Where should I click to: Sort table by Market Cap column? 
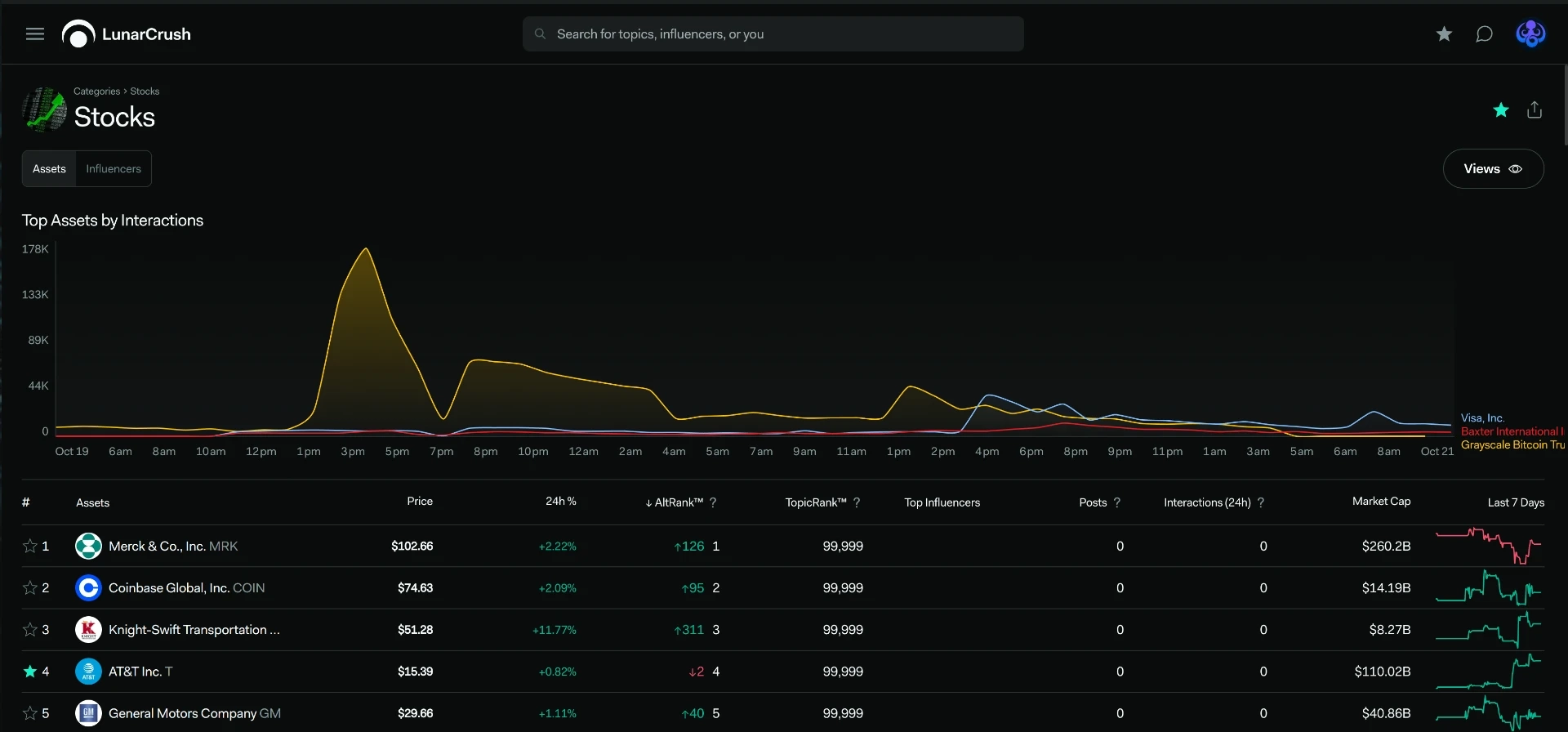coord(1381,502)
